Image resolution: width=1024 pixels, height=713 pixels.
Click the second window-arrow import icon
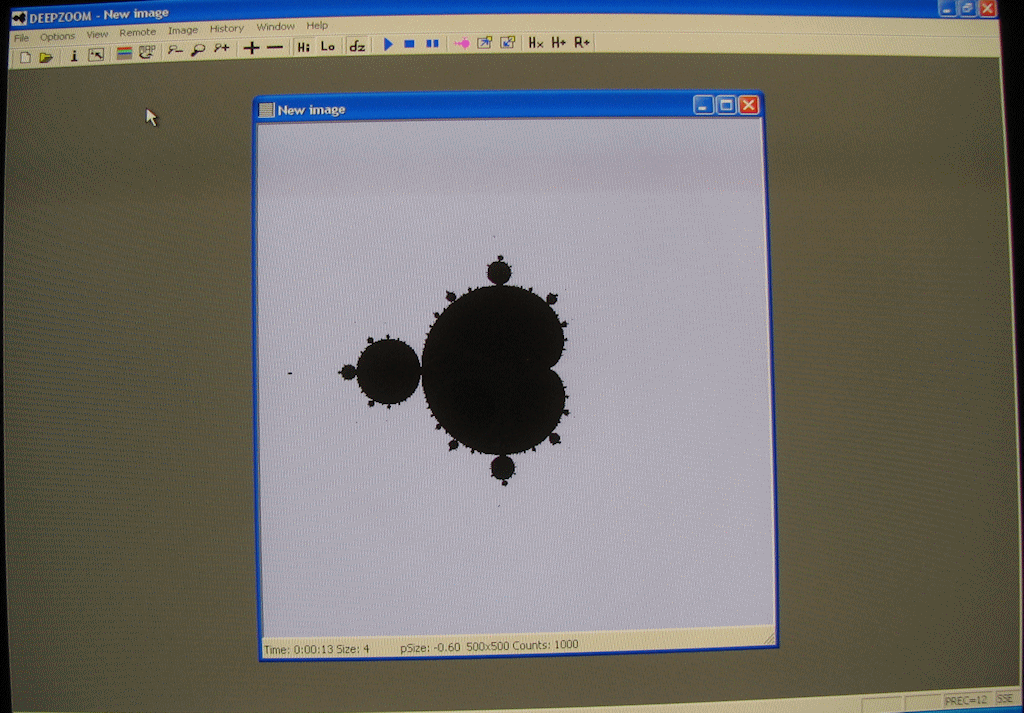[507, 42]
